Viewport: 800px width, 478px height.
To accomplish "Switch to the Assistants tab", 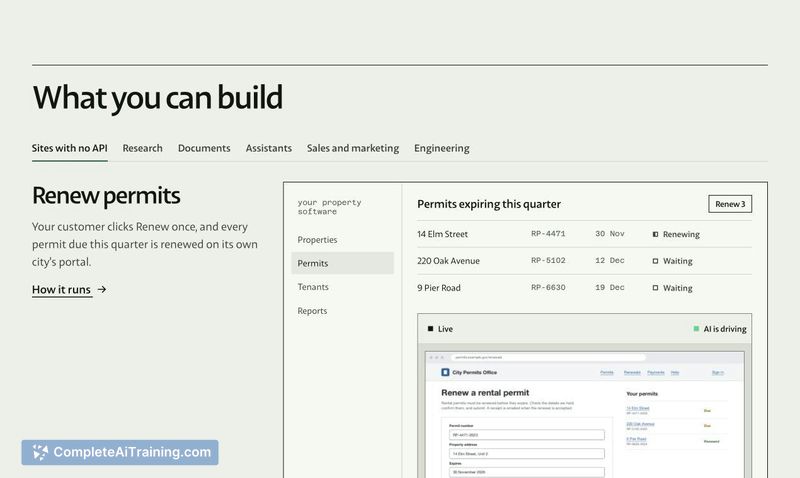I will click(x=268, y=148).
